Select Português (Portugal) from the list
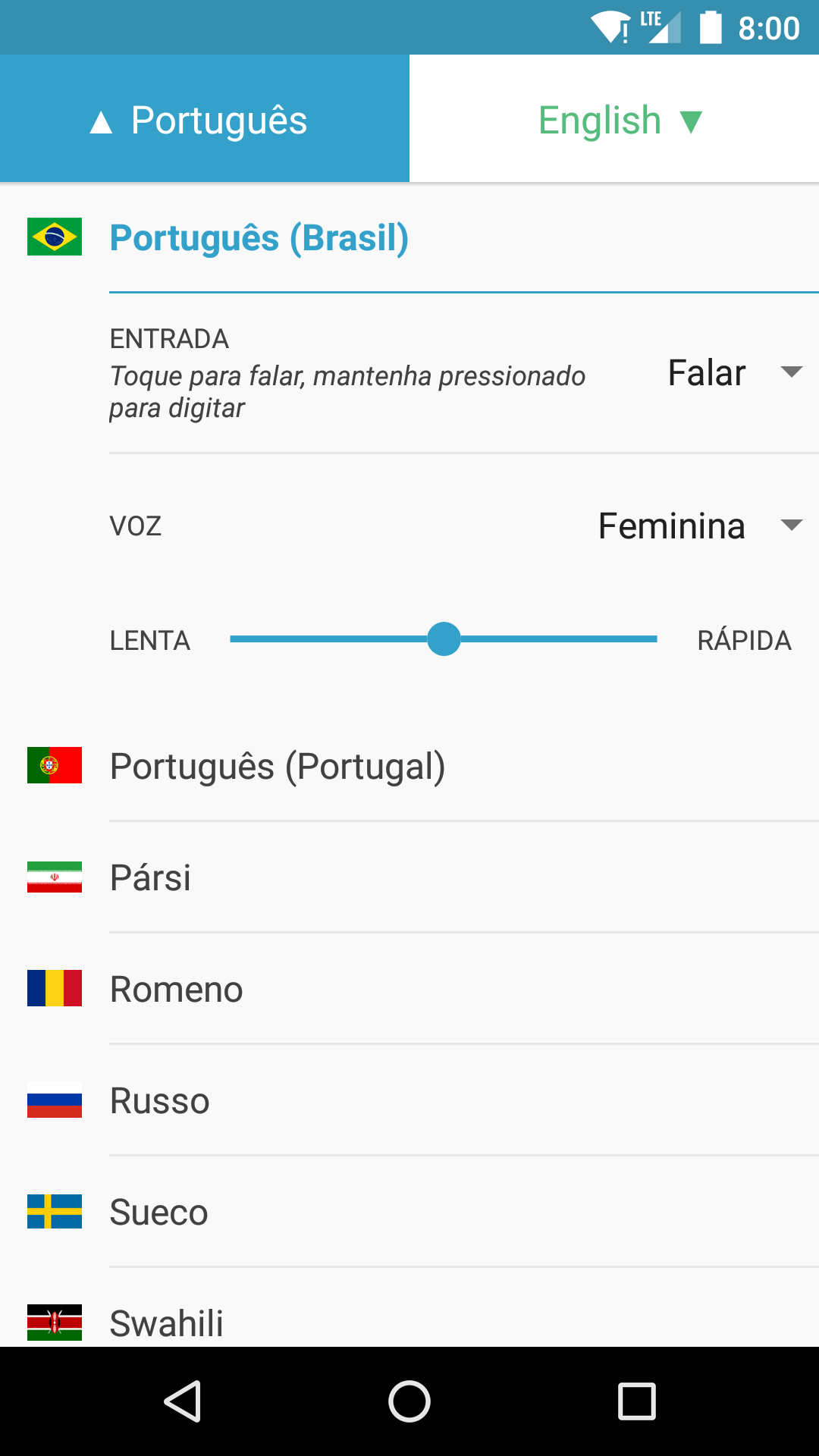 point(278,766)
